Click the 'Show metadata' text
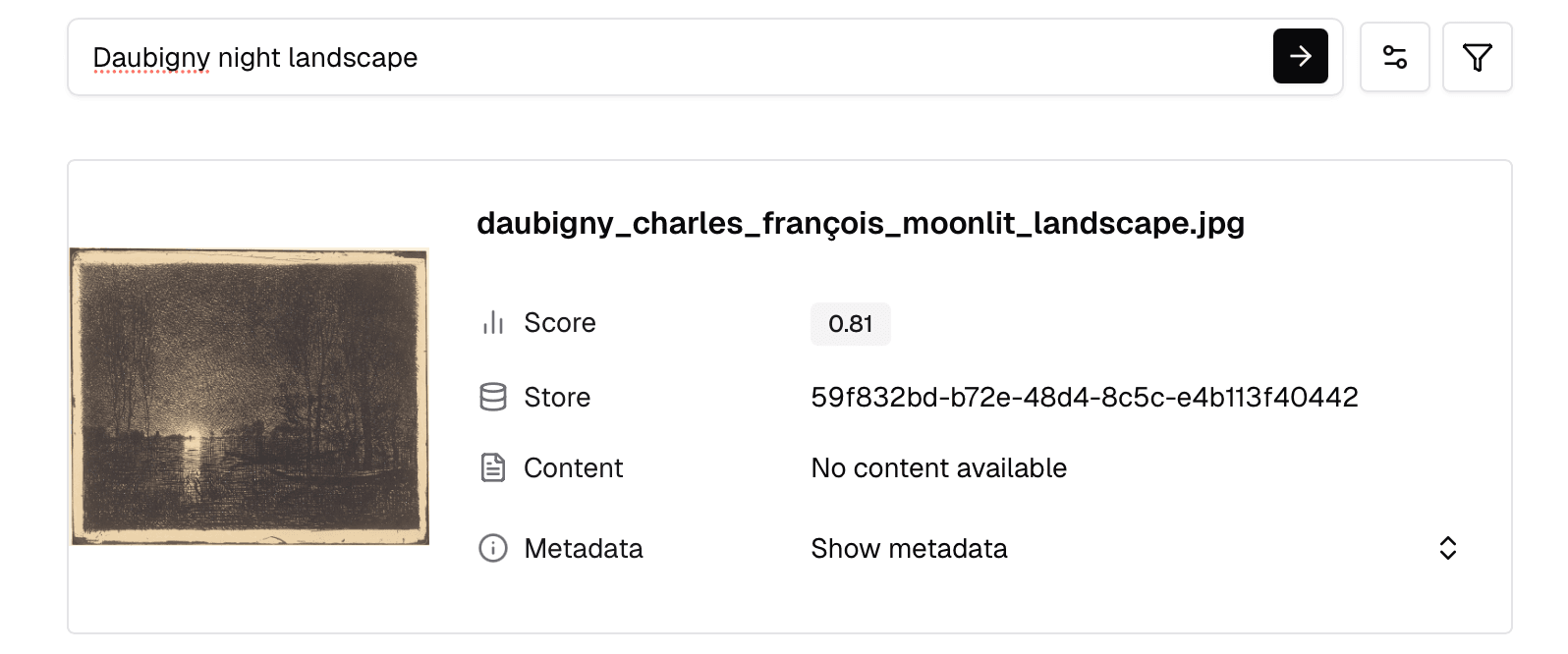The height and width of the screenshot is (654, 1568). pyautogui.click(x=909, y=548)
